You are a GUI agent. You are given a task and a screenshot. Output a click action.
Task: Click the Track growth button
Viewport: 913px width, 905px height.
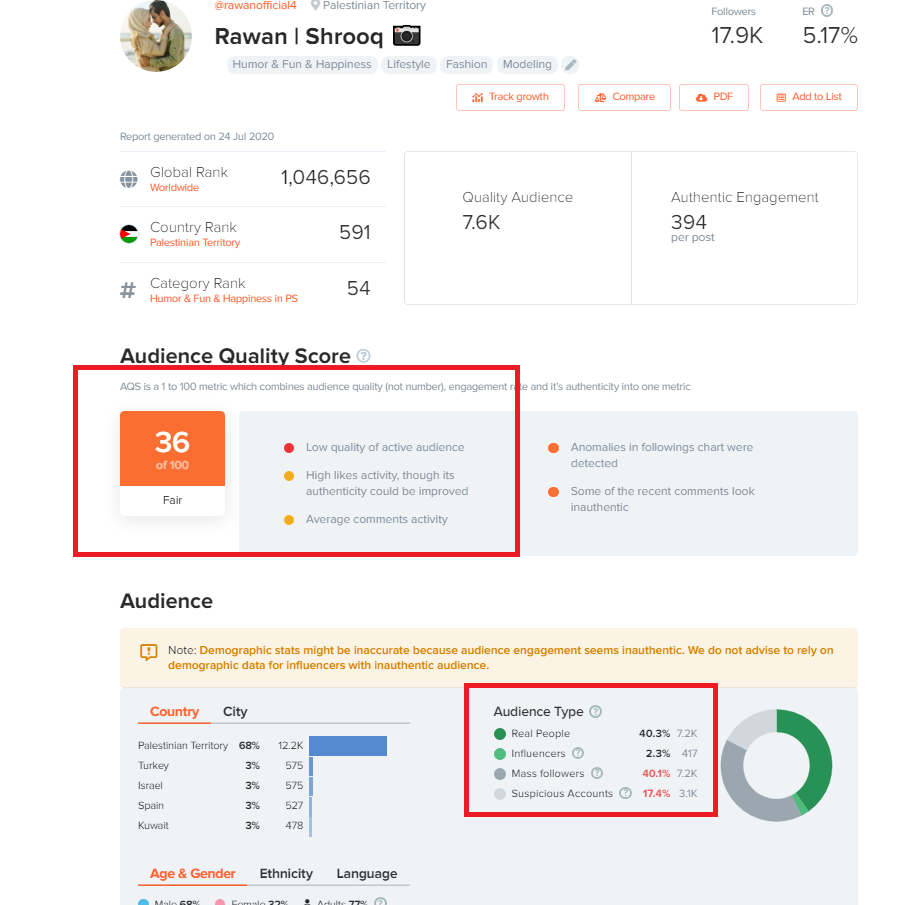(510, 97)
